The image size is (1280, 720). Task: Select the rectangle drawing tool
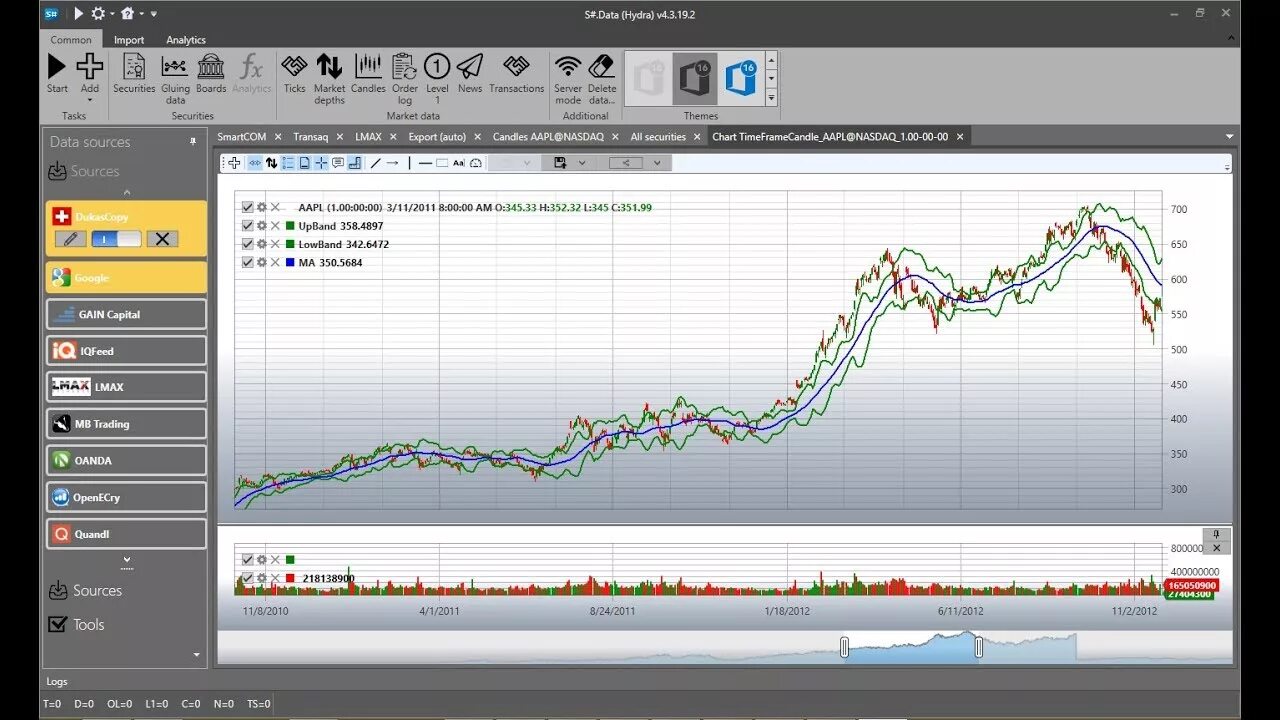(442, 163)
